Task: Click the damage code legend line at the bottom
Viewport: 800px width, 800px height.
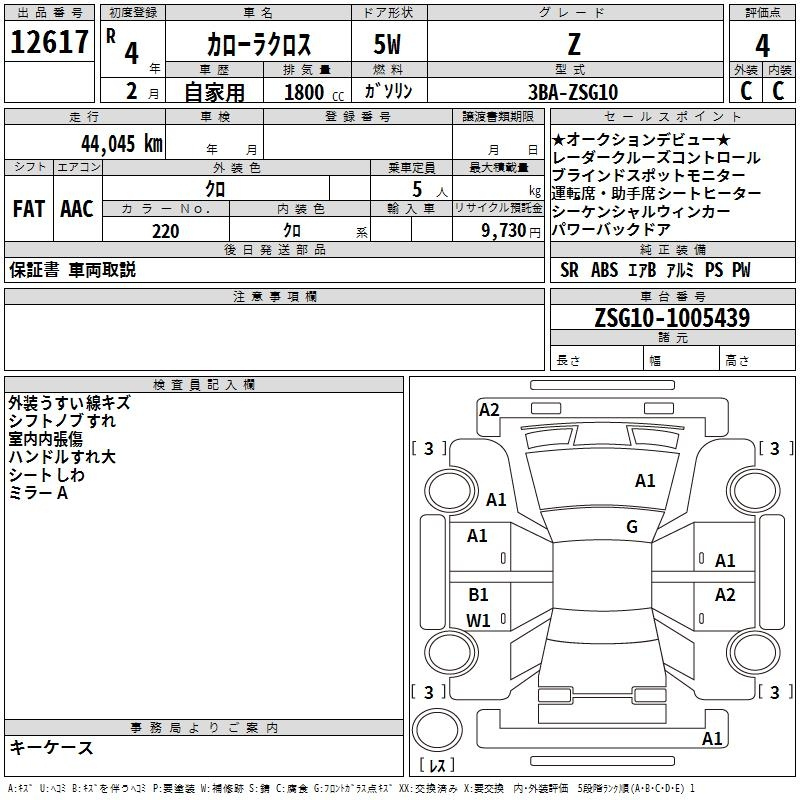Action: pos(351,788)
